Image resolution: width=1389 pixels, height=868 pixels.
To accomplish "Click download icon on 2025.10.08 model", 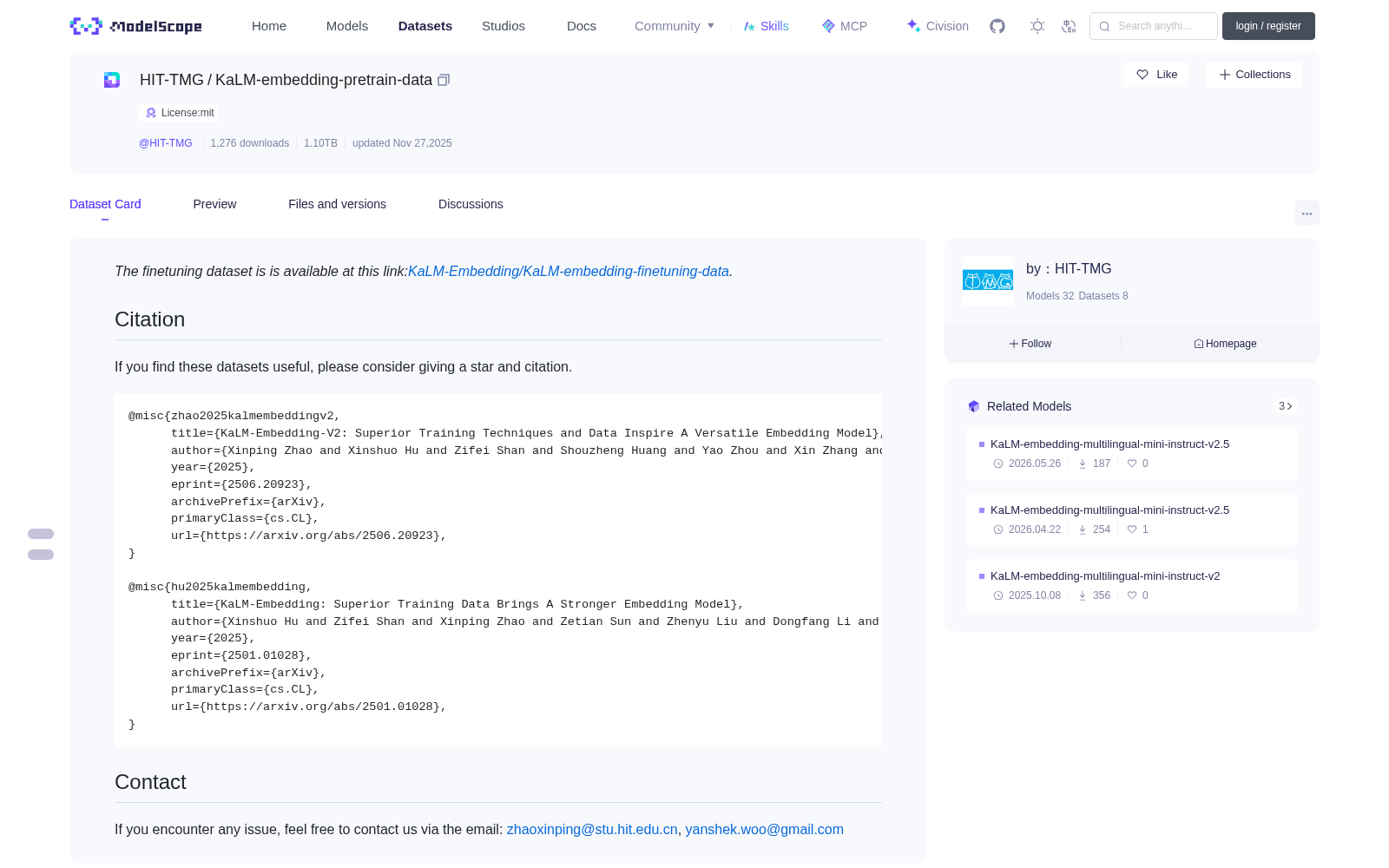I will (1083, 595).
